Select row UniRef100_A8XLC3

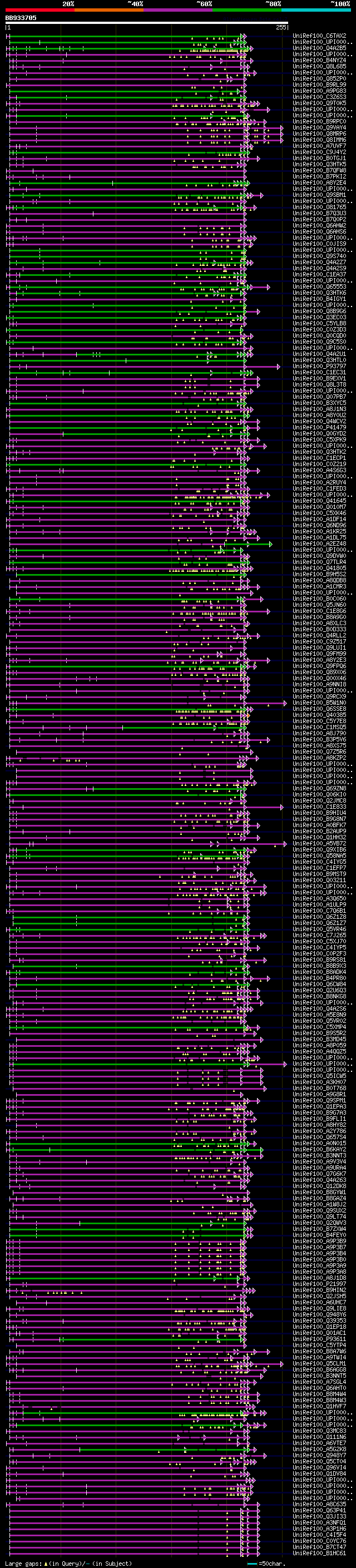[x=319, y=624]
